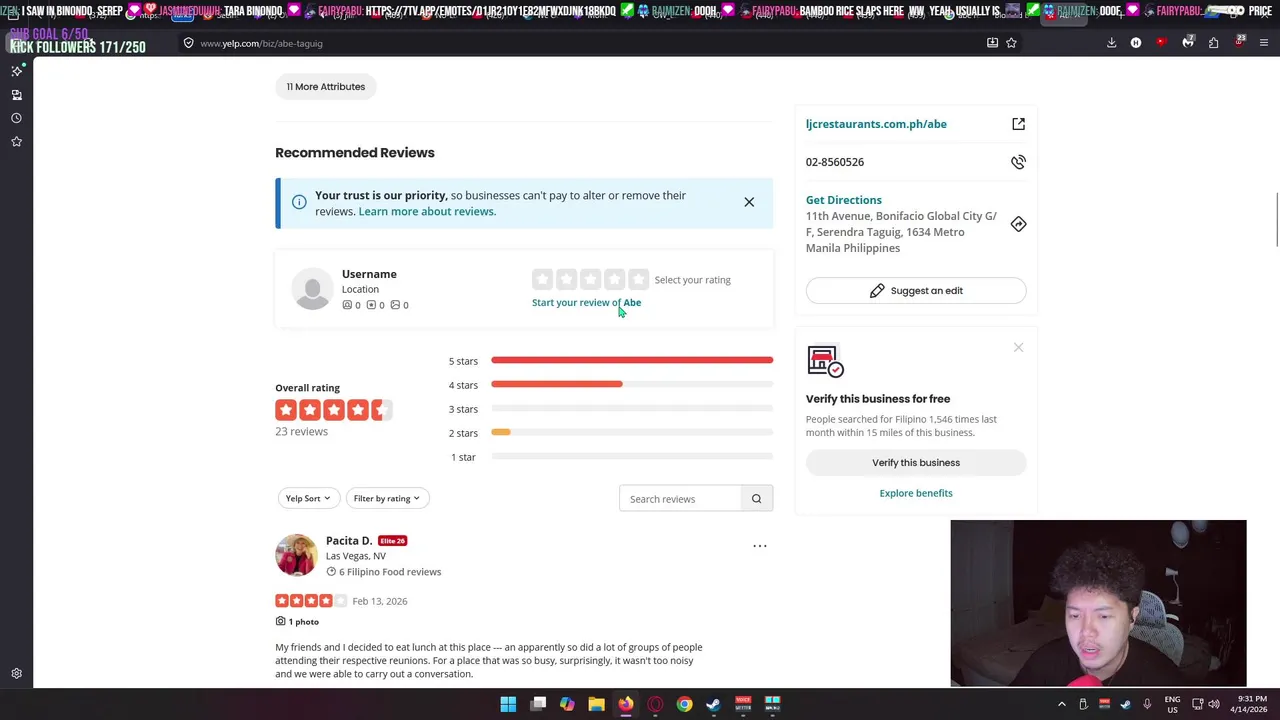Click the 'Verify this business' button
The height and width of the screenshot is (720, 1280).
[x=916, y=462]
